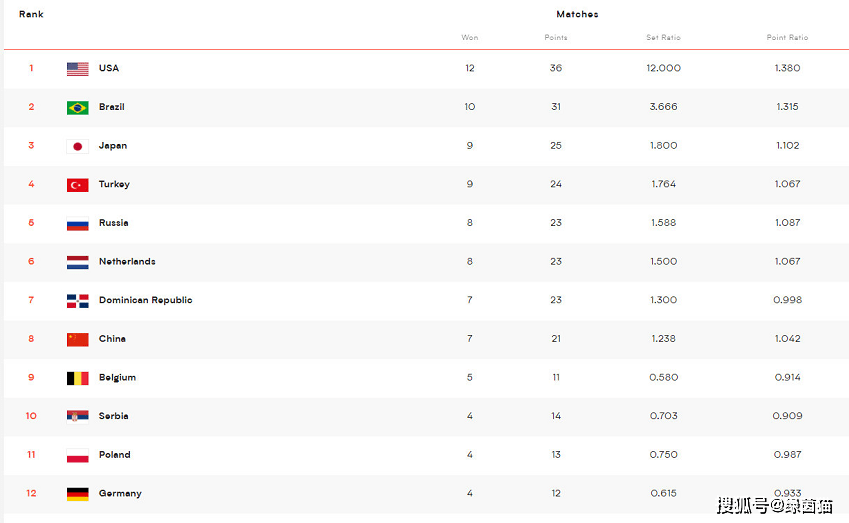Select USA's set ratio 12.000
Screen dimensions: 849x523
click(x=663, y=68)
